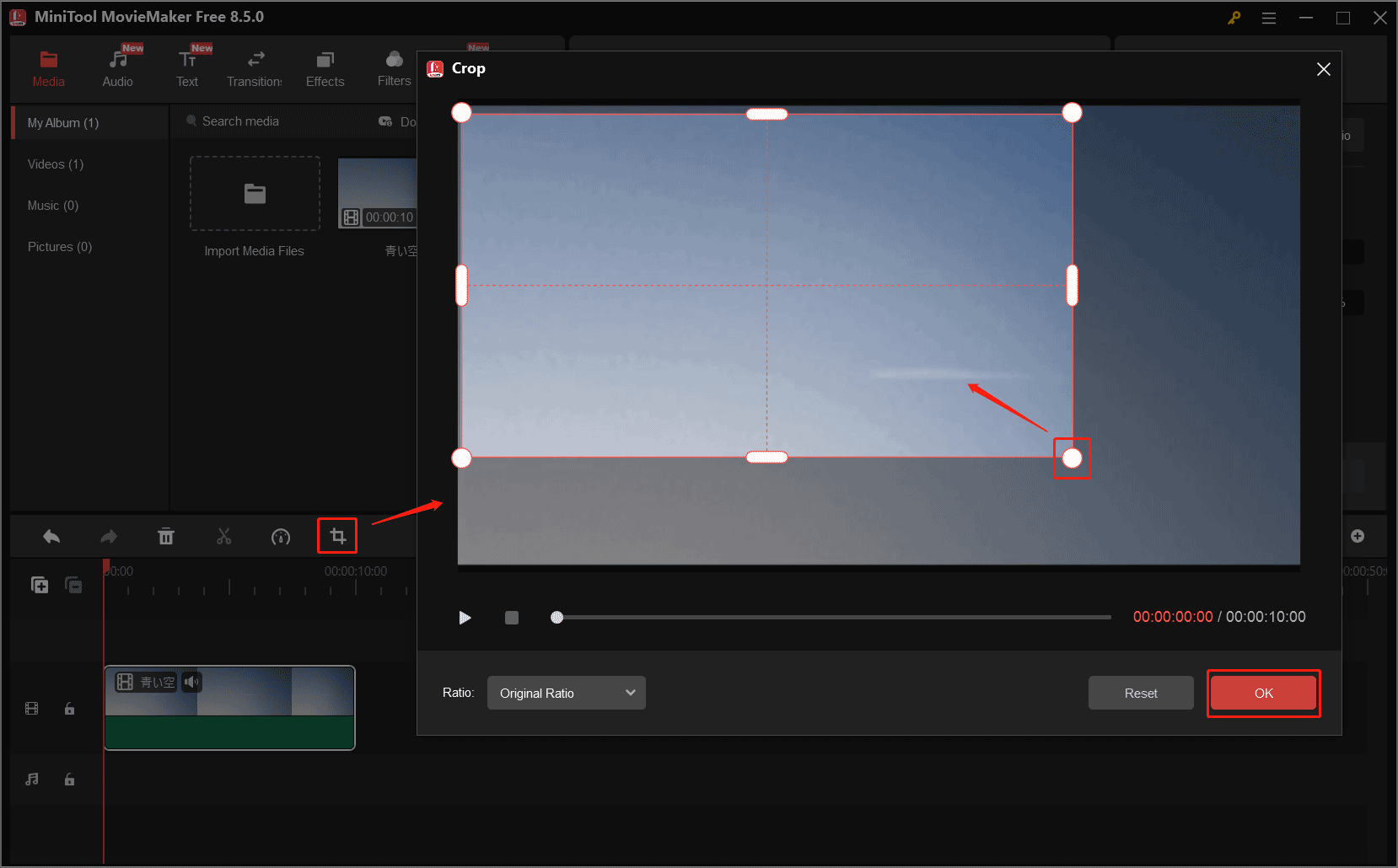Expand the Videos category in My Album
The height and width of the screenshot is (868, 1398).
coord(54,163)
